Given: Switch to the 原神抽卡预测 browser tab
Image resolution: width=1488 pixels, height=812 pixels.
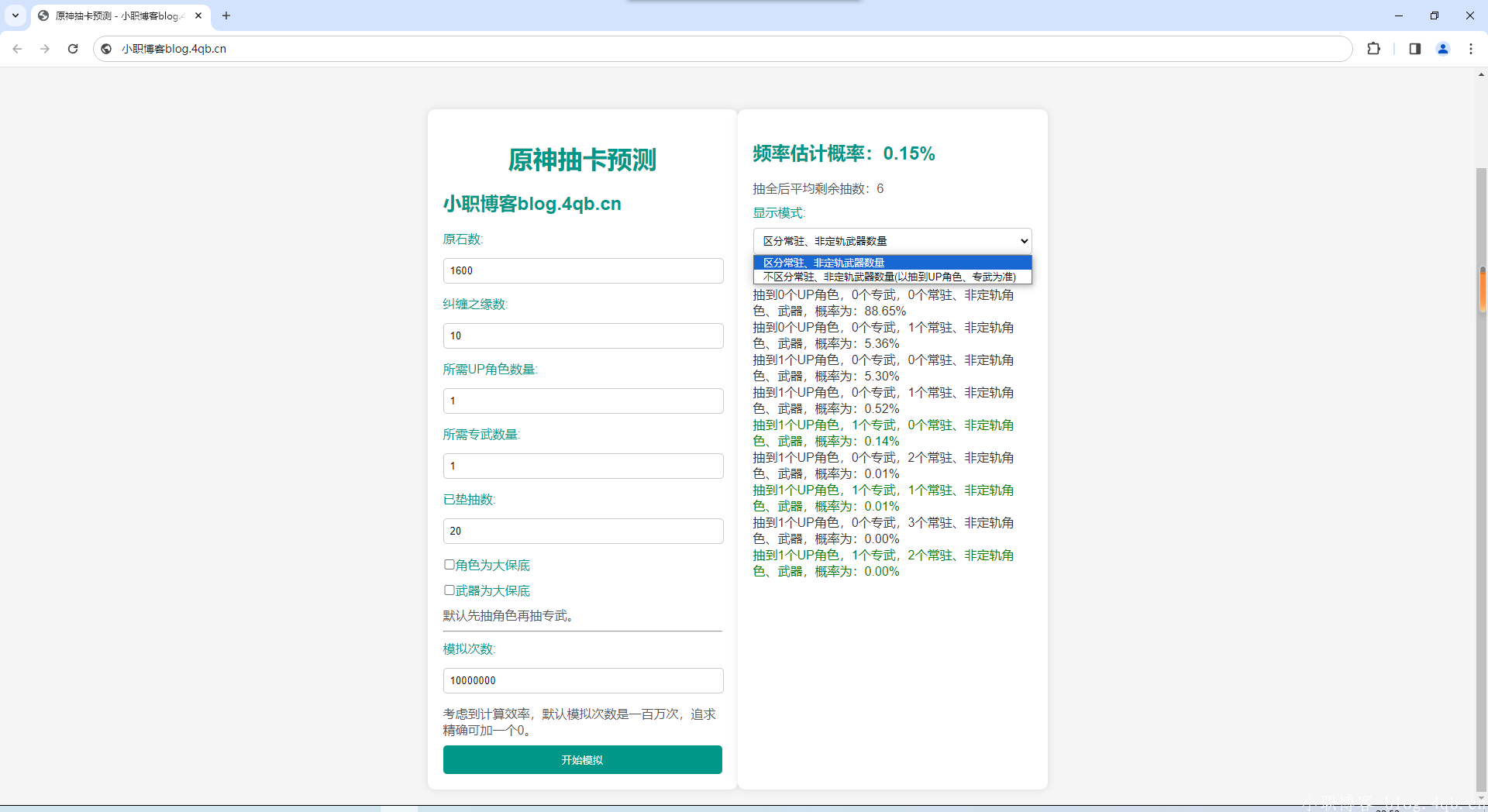Looking at the screenshot, I should [116, 15].
